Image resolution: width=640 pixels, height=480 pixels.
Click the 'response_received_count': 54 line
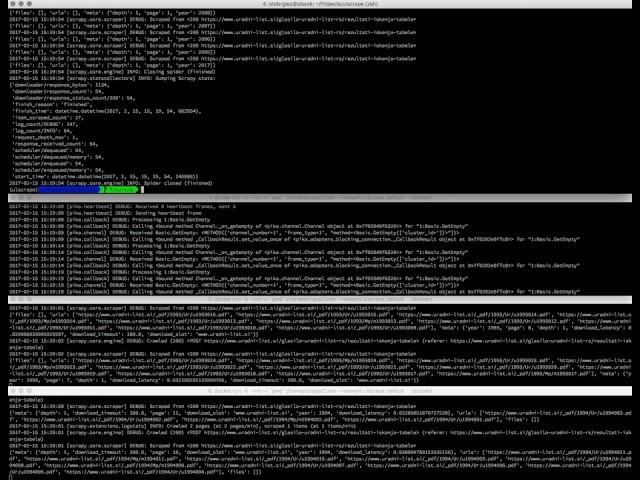(55, 144)
